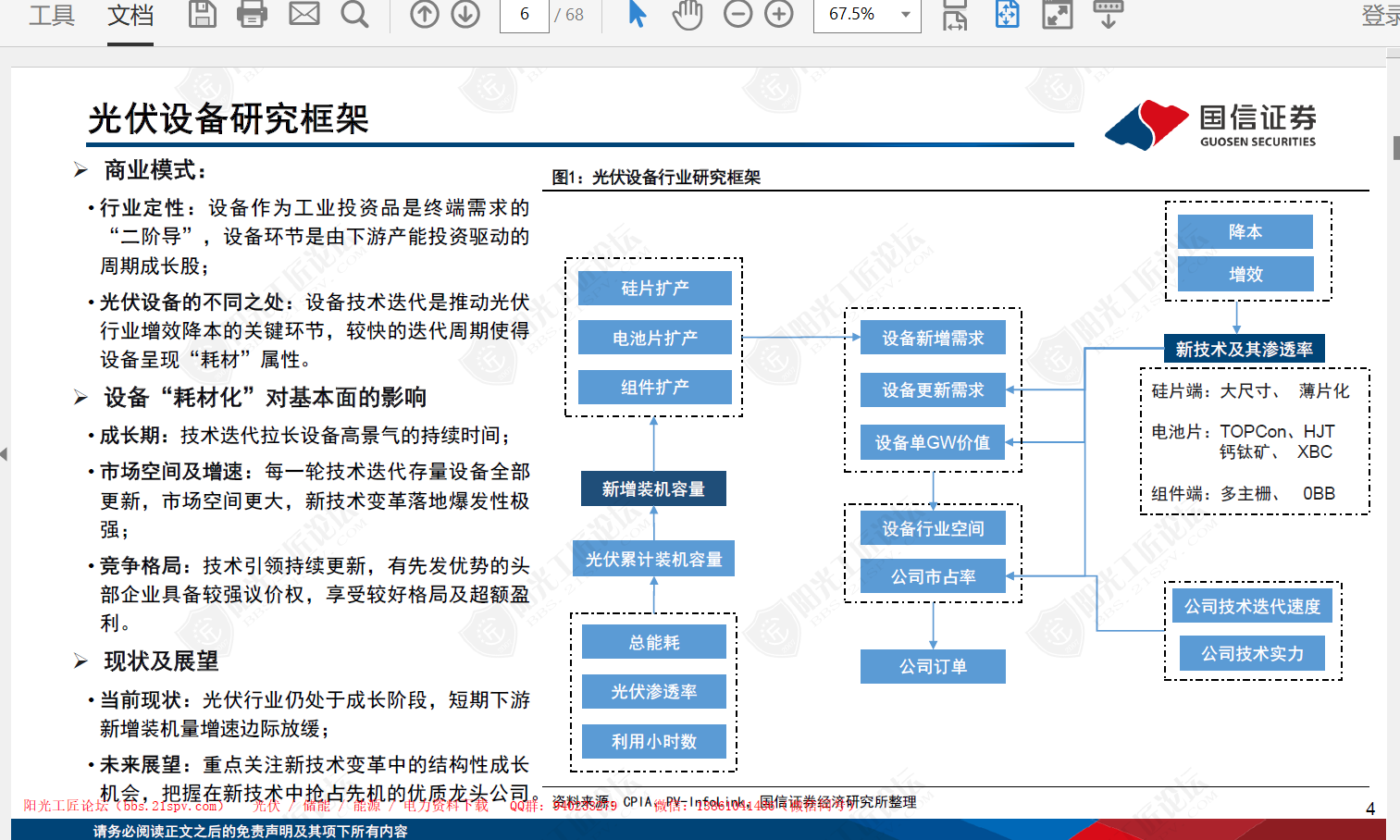Go to previous page arrow
This screenshot has height=840, width=1400.
click(x=425, y=14)
